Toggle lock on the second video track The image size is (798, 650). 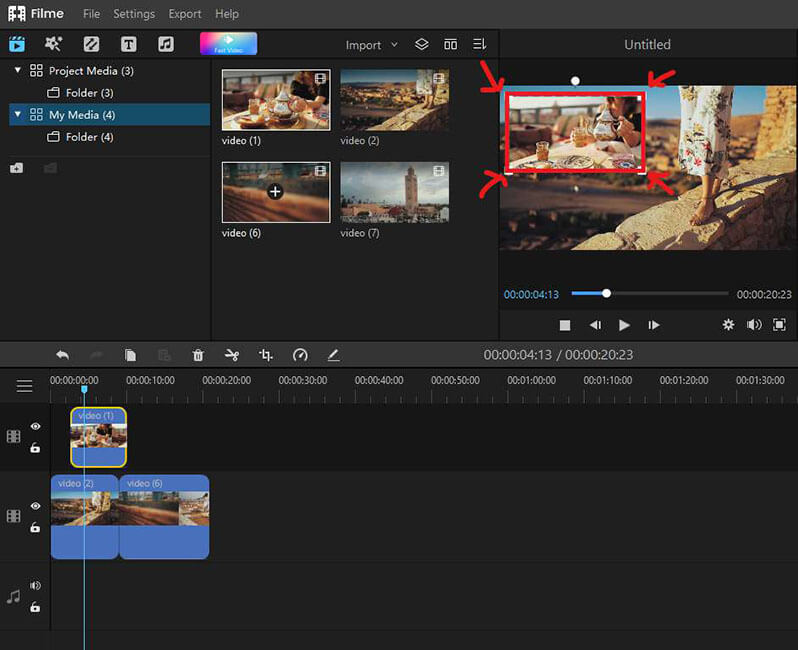coord(35,527)
